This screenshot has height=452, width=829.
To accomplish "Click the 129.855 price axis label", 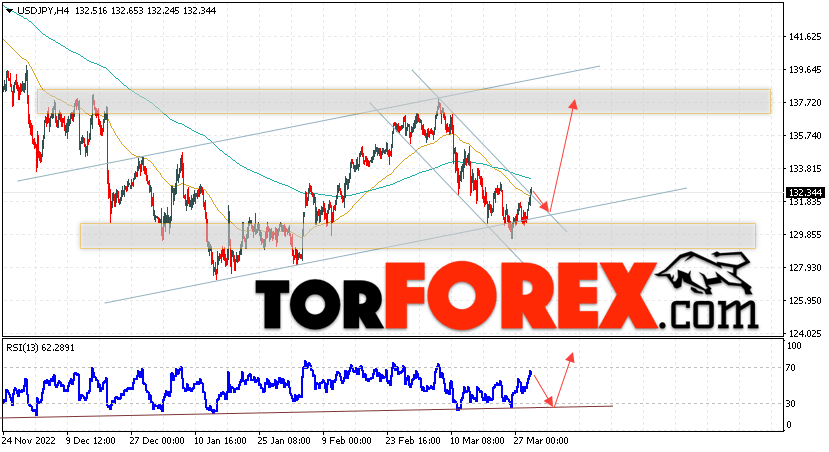I will [x=805, y=235].
